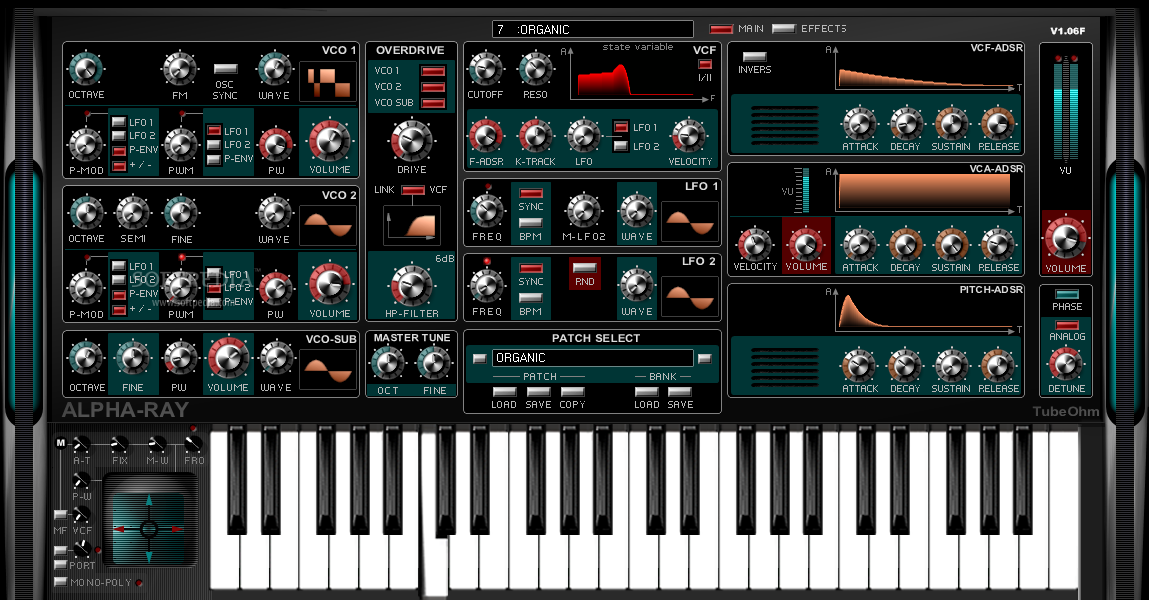The width and height of the screenshot is (1149, 600).
Task: Toggle MONO-POLY switch
Action: tap(61, 582)
